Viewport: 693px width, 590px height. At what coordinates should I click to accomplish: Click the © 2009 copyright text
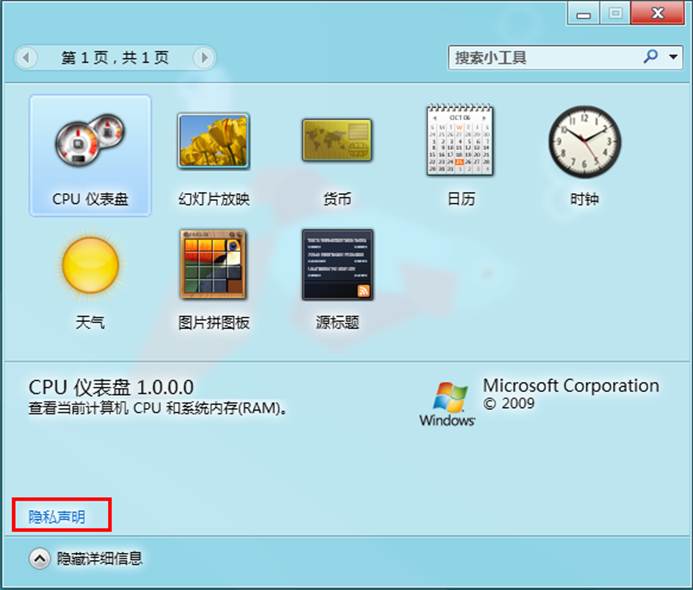tap(509, 403)
